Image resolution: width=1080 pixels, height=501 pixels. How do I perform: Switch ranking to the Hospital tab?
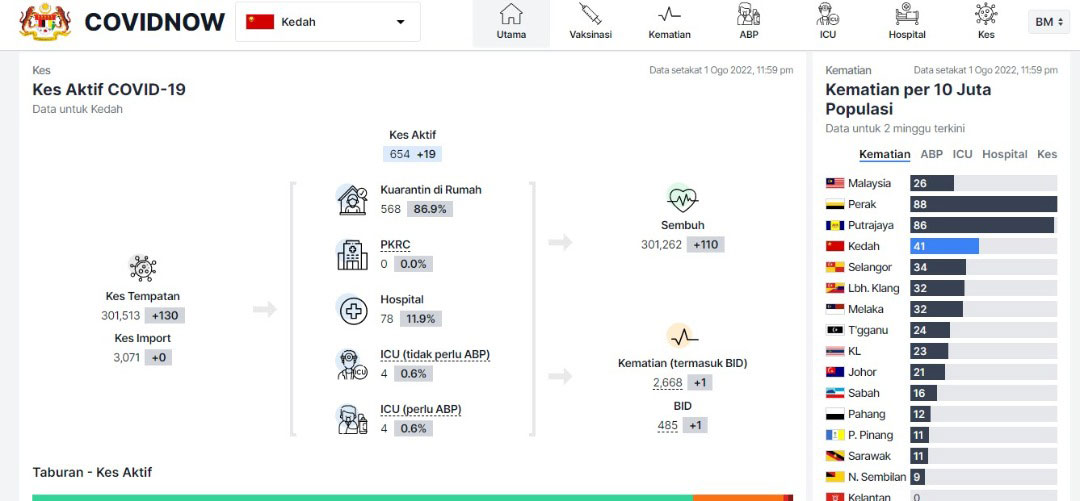click(x=1004, y=154)
